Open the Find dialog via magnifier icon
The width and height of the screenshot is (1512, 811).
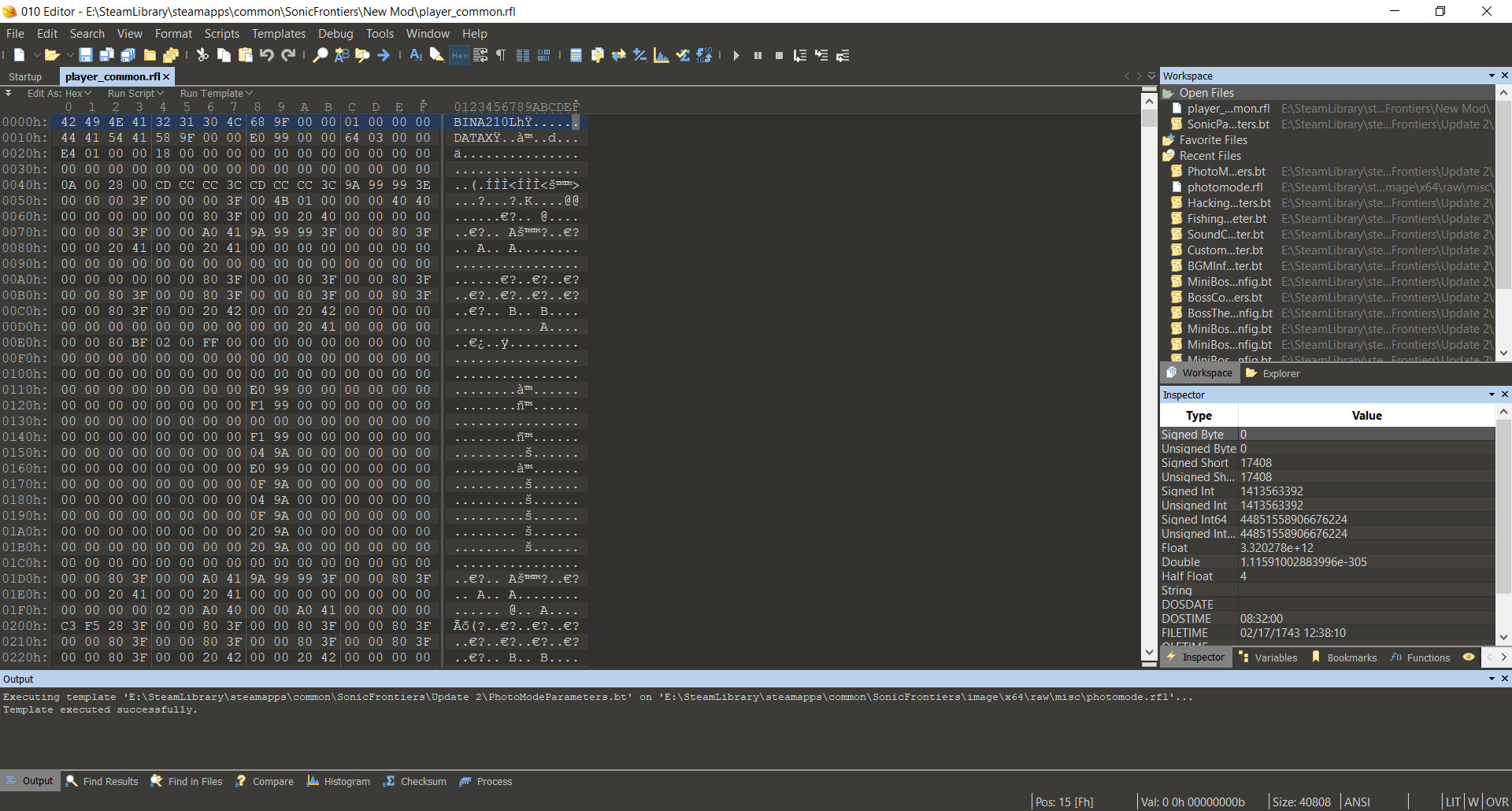coord(321,55)
